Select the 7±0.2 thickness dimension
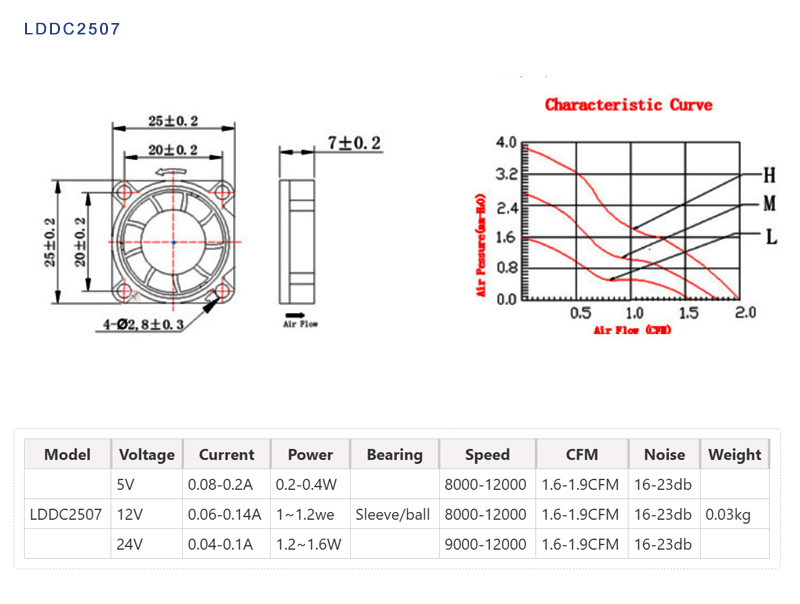This screenshot has height=604, width=800. 355,144
